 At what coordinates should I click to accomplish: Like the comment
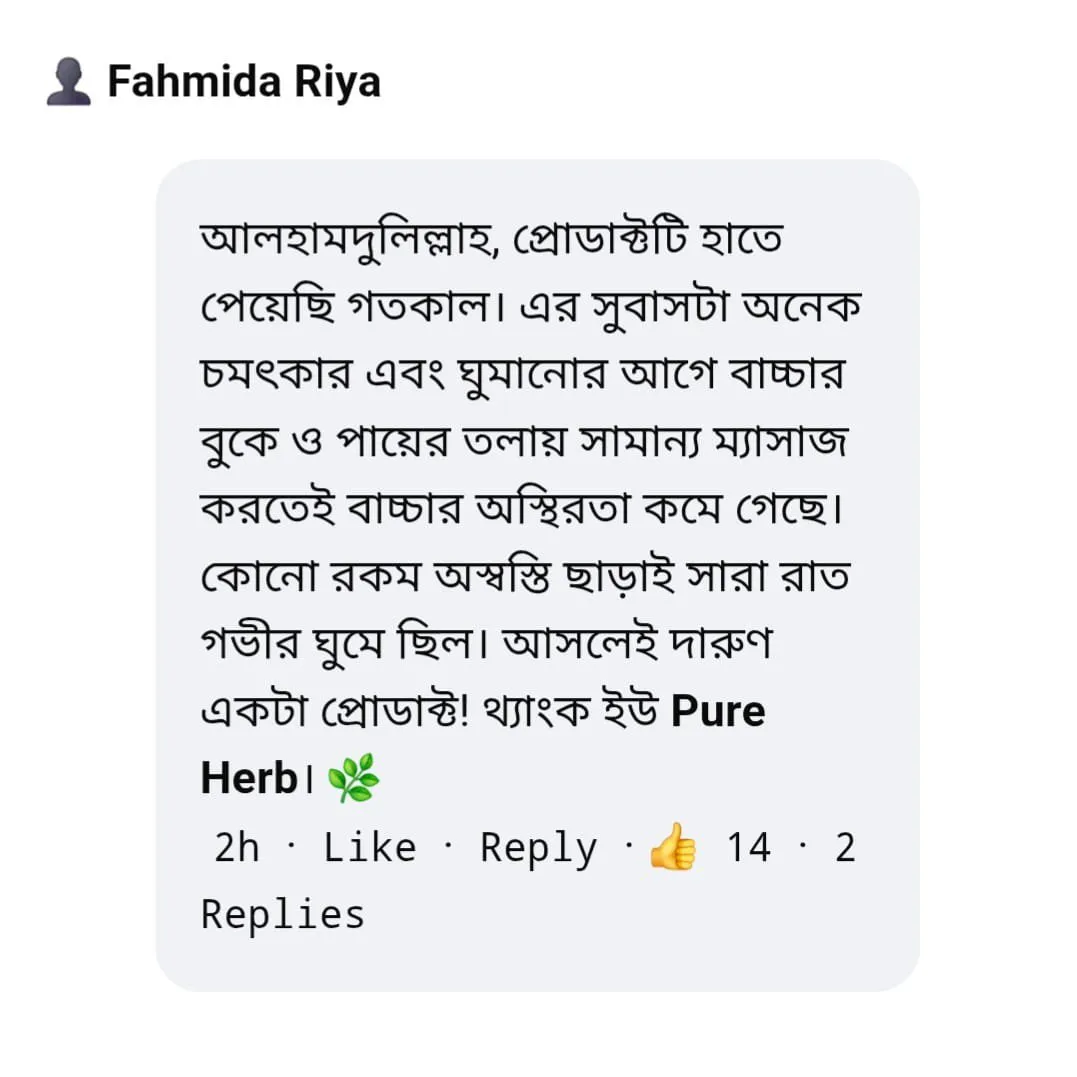click(370, 847)
